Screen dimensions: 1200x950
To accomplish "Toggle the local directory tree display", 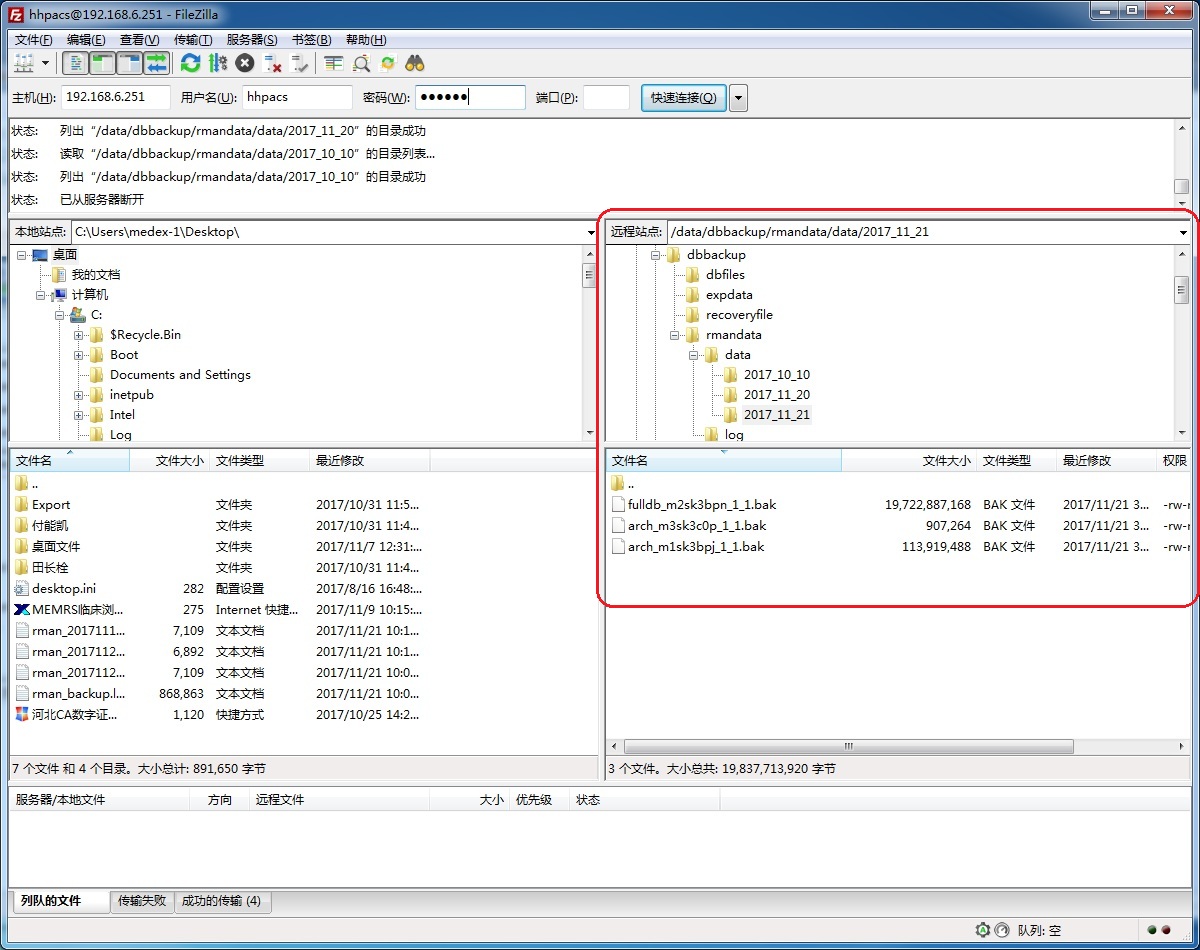I will tap(102, 63).
